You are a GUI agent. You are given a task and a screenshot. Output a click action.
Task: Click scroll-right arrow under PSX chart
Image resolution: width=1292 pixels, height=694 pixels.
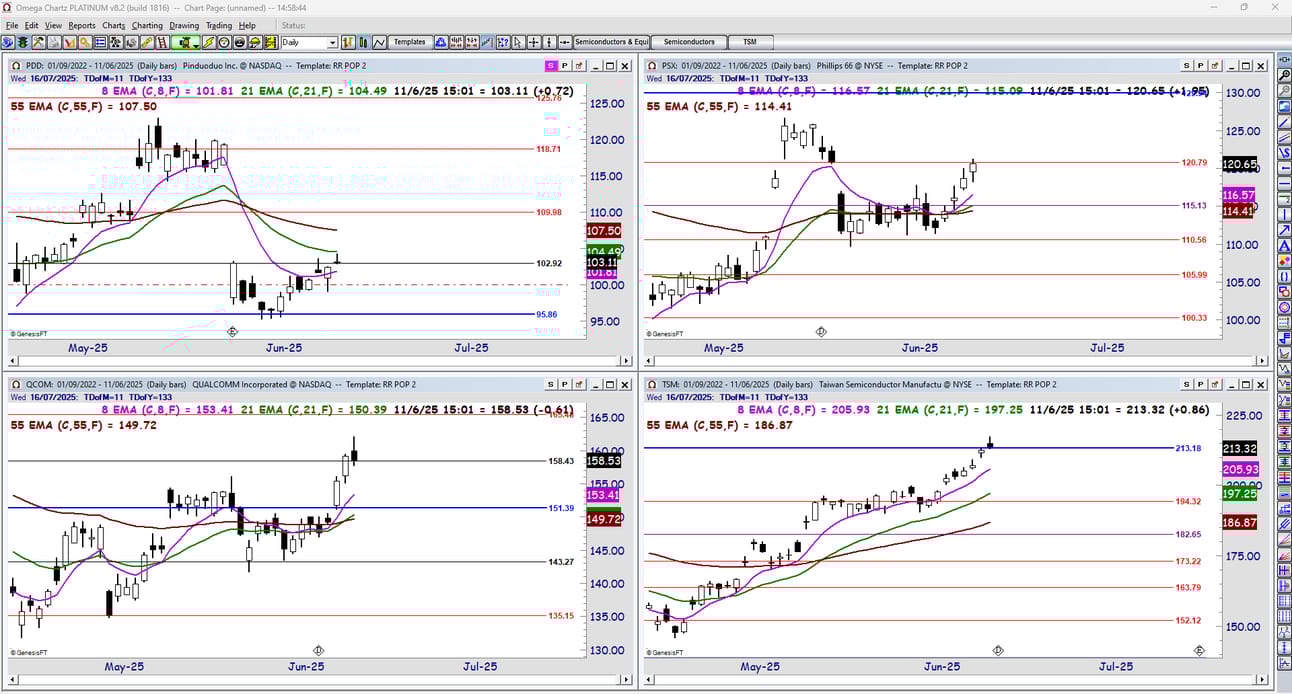[1260, 361]
